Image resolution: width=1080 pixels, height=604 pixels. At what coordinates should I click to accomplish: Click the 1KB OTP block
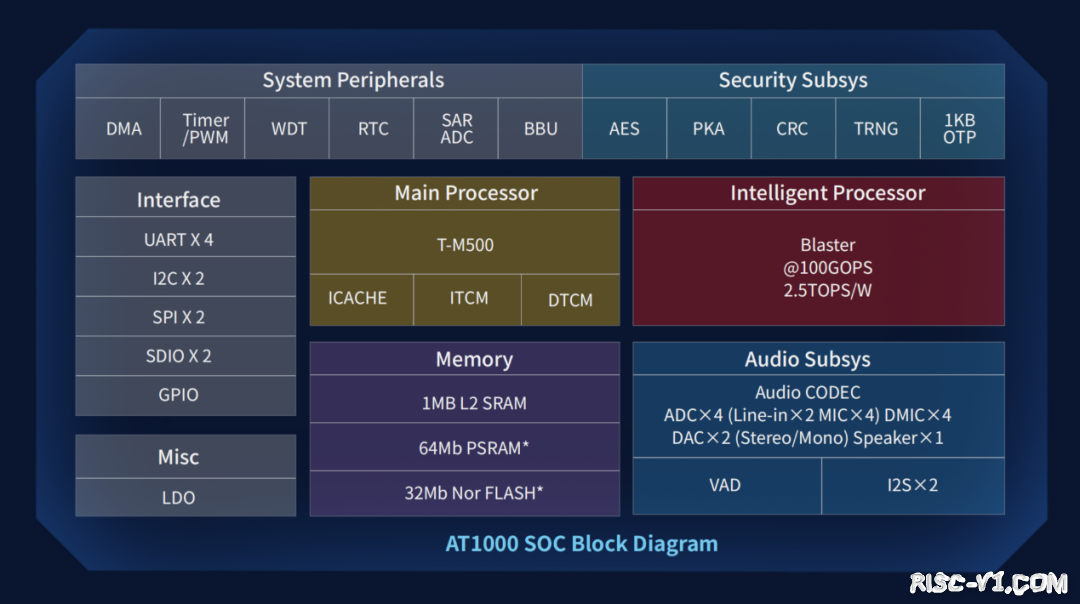coord(960,129)
